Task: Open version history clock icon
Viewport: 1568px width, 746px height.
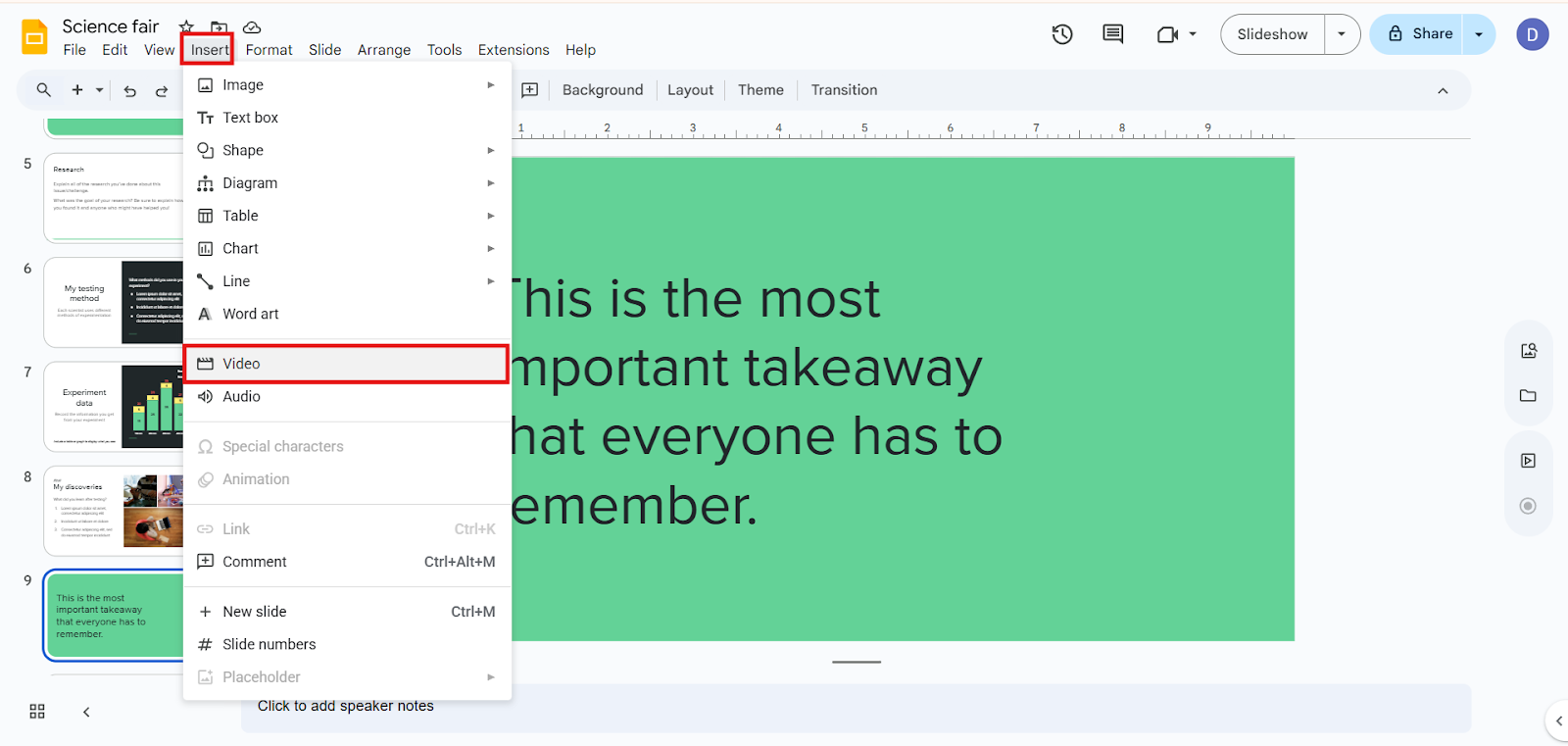Action: (x=1062, y=34)
